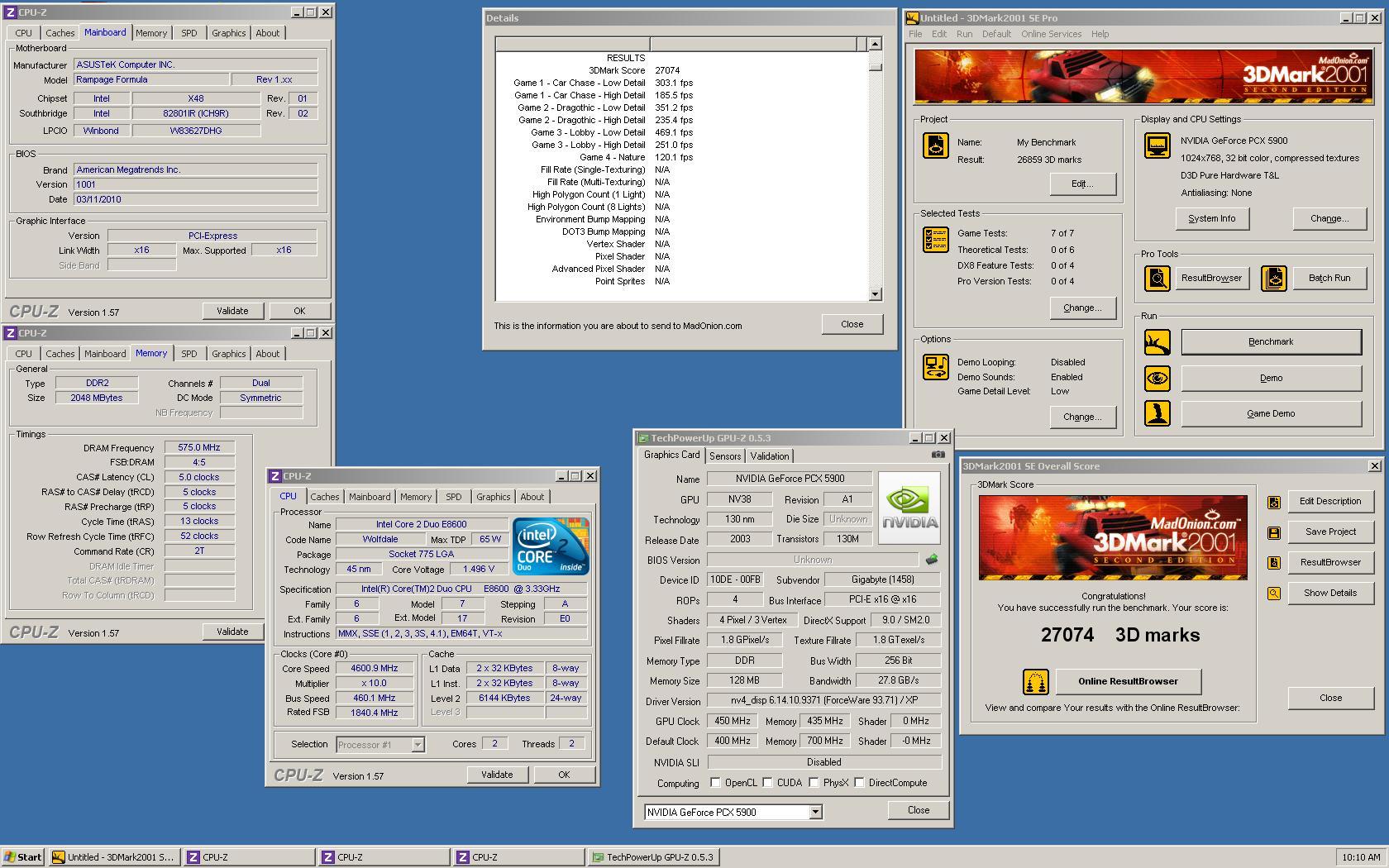Click the Intel Core 2 Duo logo

point(551,546)
